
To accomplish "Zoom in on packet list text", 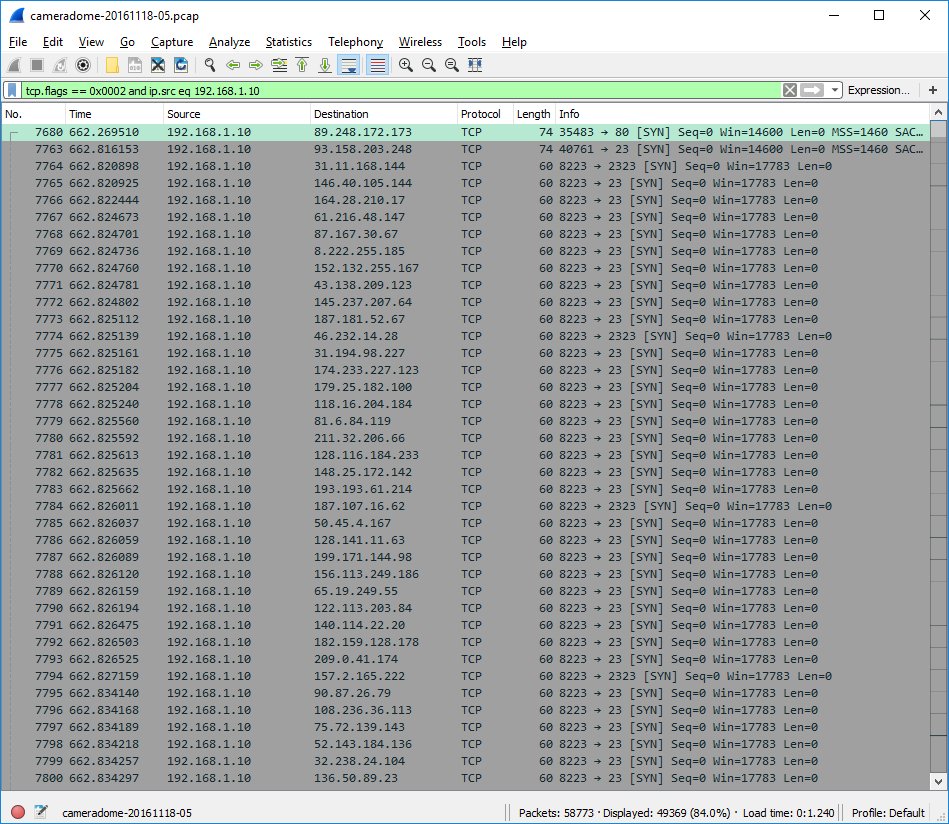I will point(406,65).
